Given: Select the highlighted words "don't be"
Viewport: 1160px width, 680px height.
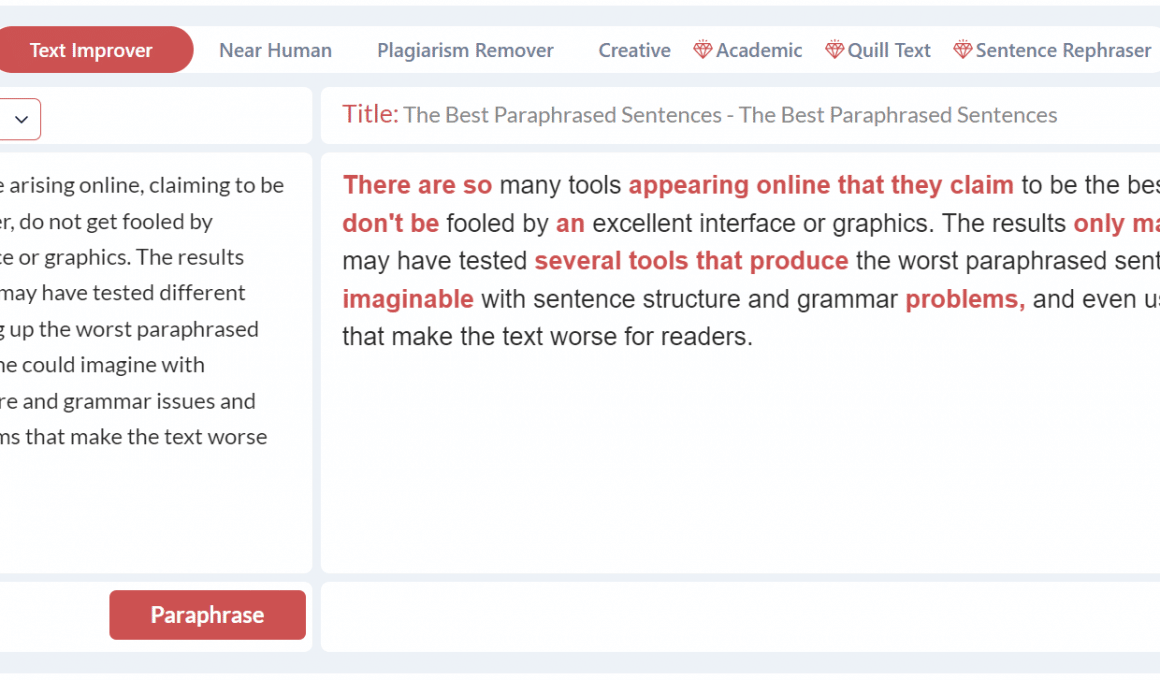Looking at the screenshot, I should 390,223.
